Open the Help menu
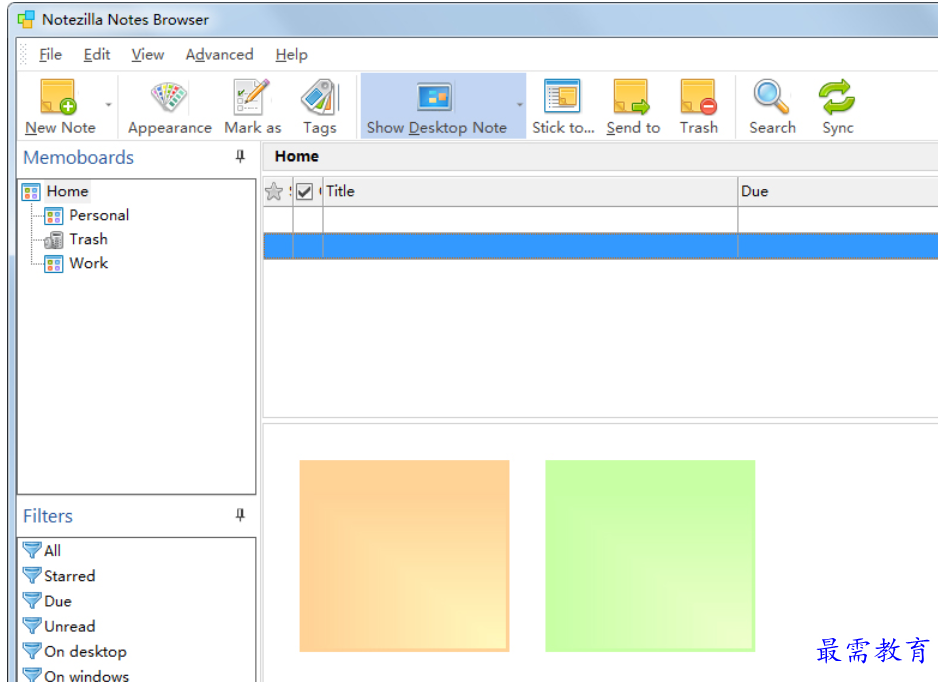Screen dimensions: 938x682 coord(291,54)
